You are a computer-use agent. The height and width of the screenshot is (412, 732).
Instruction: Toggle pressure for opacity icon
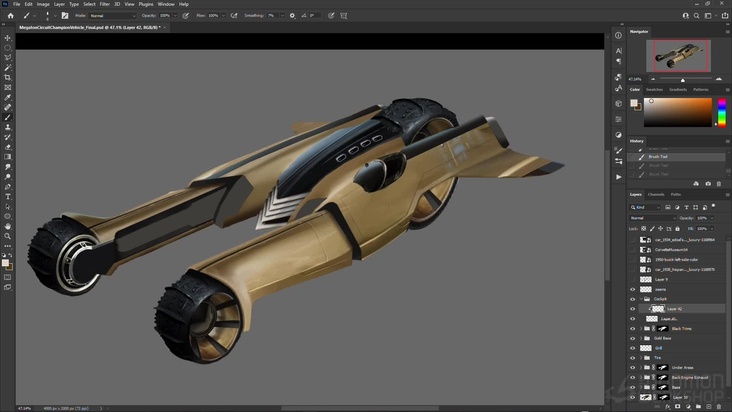(185, 15)
